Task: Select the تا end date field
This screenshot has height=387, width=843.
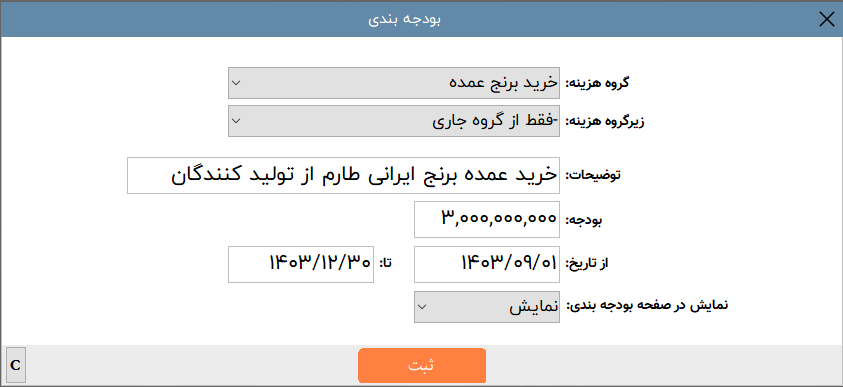Action: (301, 264)
